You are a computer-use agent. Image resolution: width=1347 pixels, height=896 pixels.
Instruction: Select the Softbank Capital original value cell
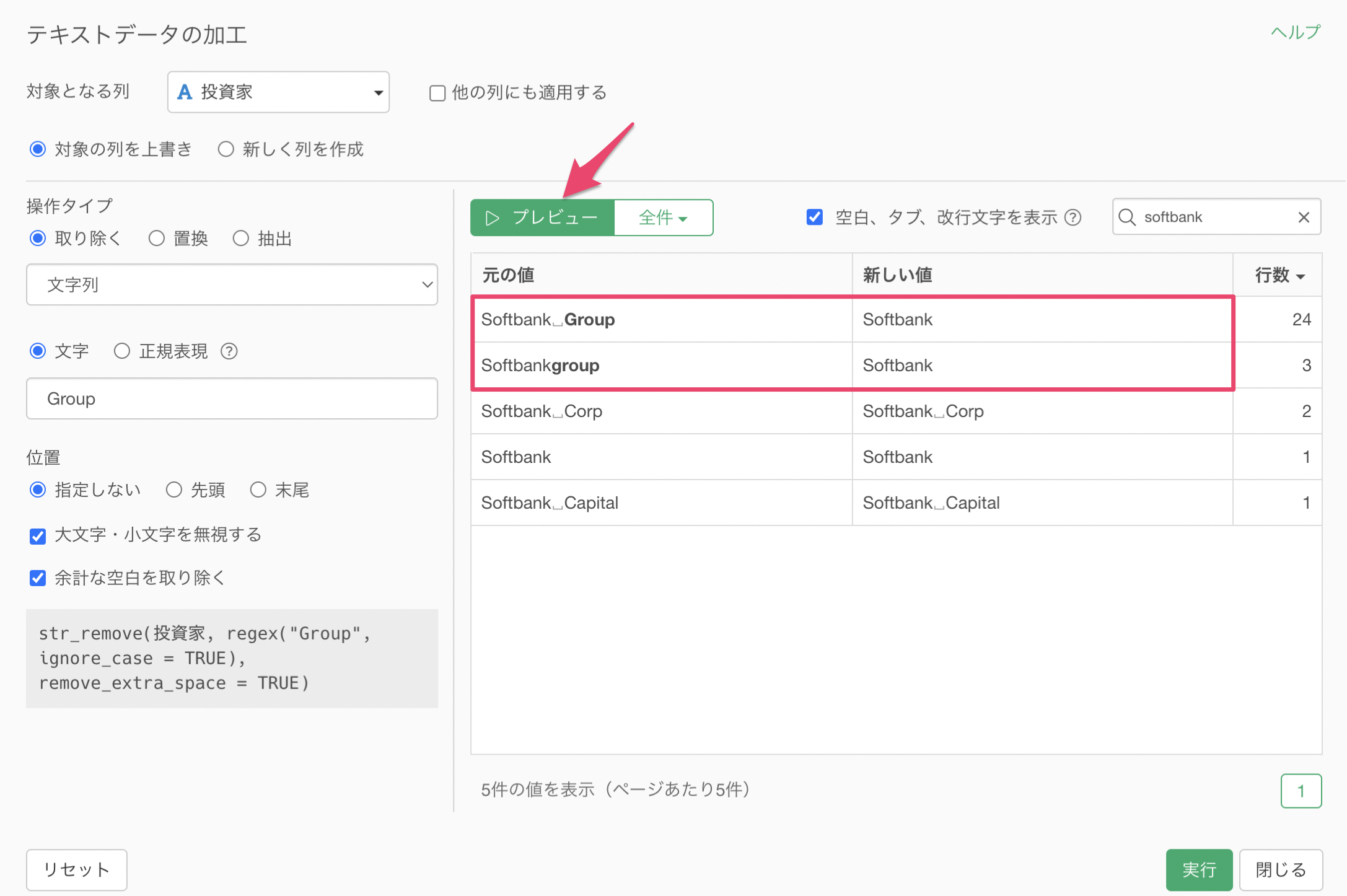click(x=661, y=503)
